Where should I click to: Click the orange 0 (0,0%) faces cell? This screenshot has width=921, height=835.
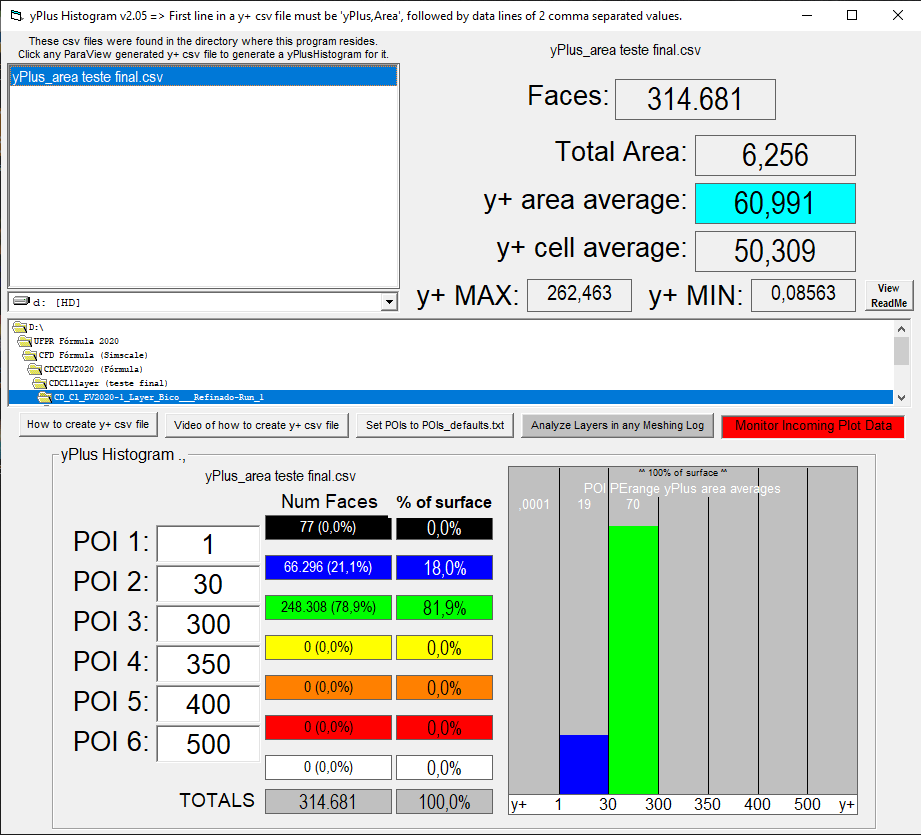[328, 687]
